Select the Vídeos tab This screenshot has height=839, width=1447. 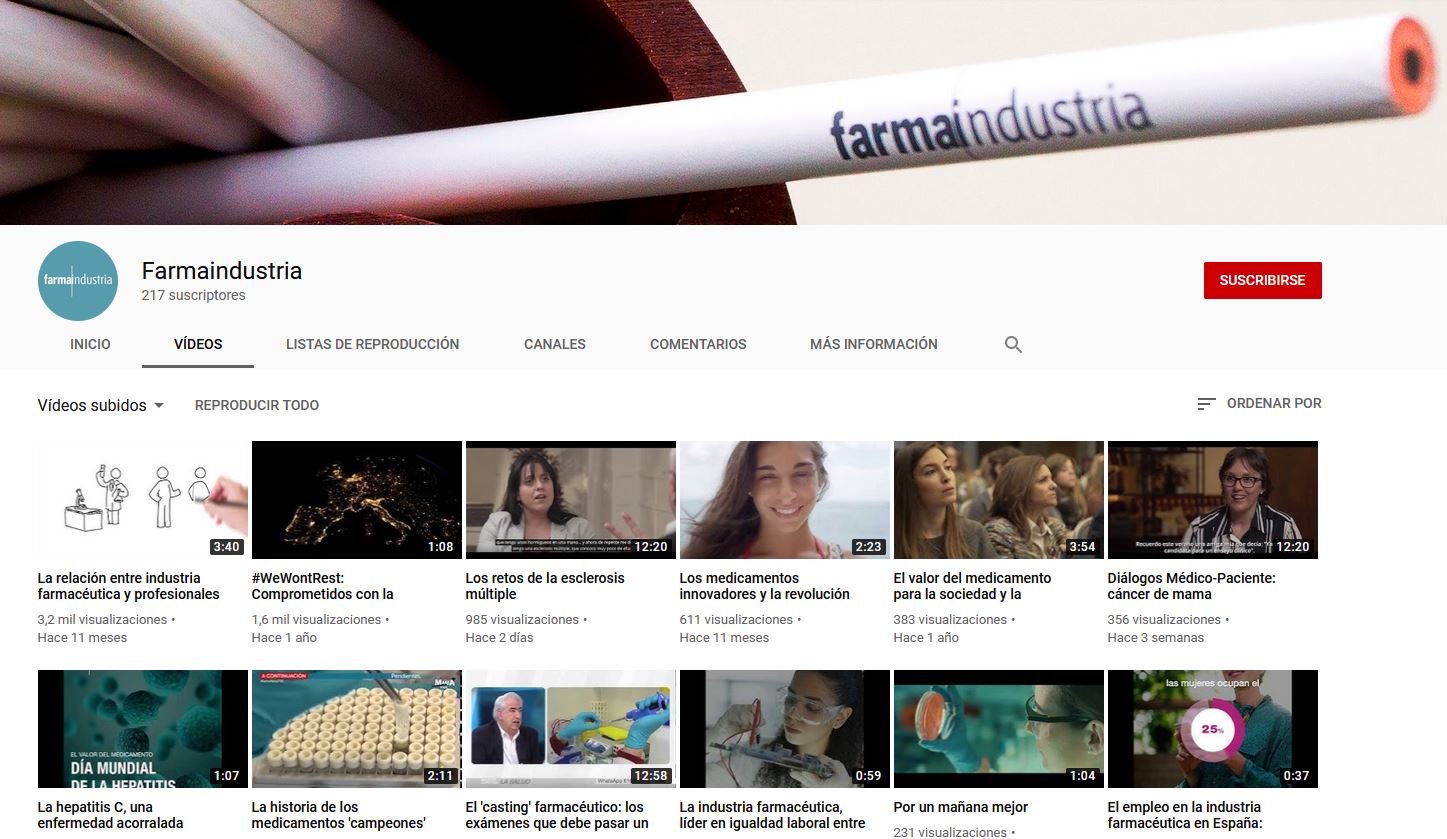coord(198,344)
